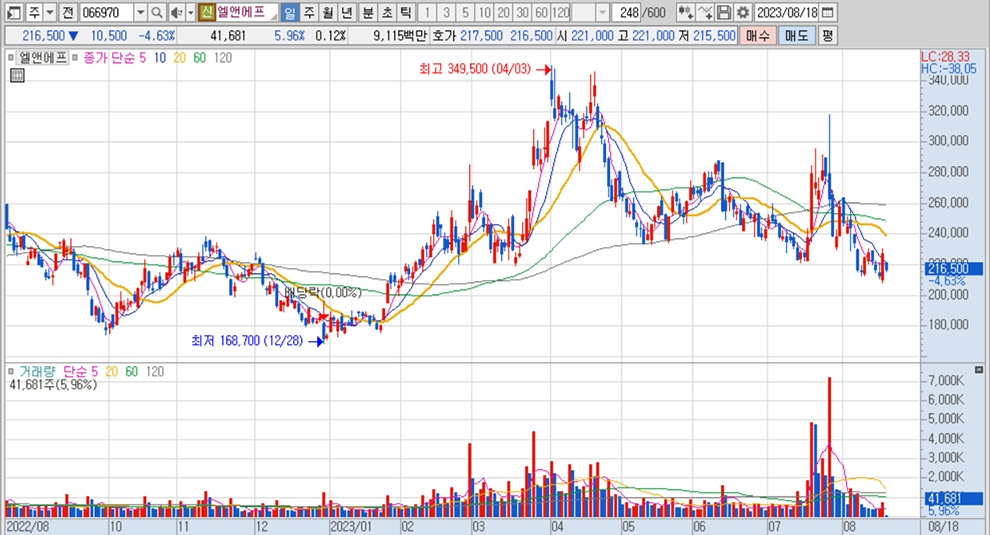Select the 틱 (tick) chart tab
Image resolution: width=990 pixels, height=535 pixels.
click(405, 13)
